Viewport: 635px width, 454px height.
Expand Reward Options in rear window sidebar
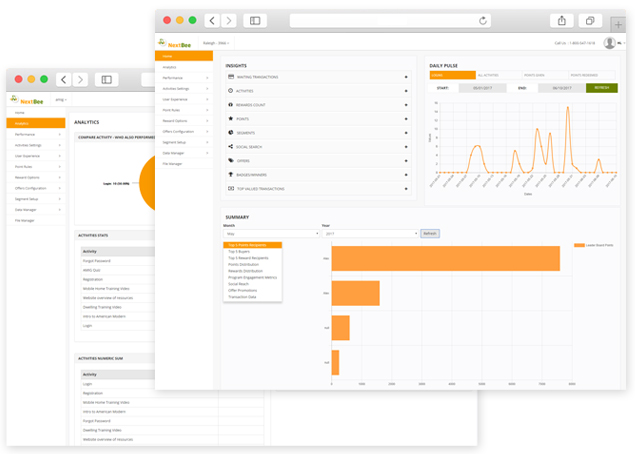click(60, 177)
